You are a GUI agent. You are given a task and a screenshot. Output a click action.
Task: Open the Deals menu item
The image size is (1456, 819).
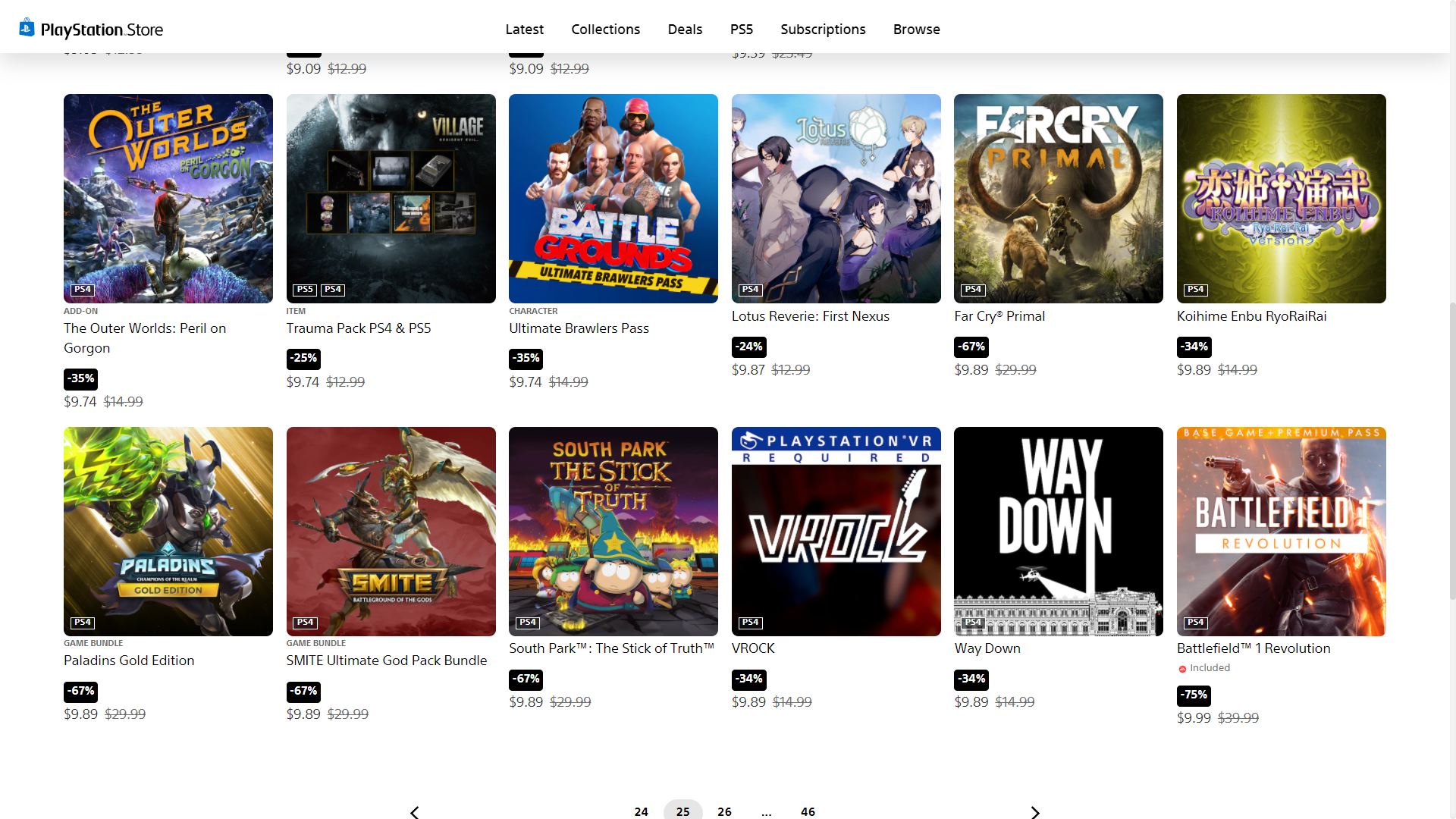685,29
